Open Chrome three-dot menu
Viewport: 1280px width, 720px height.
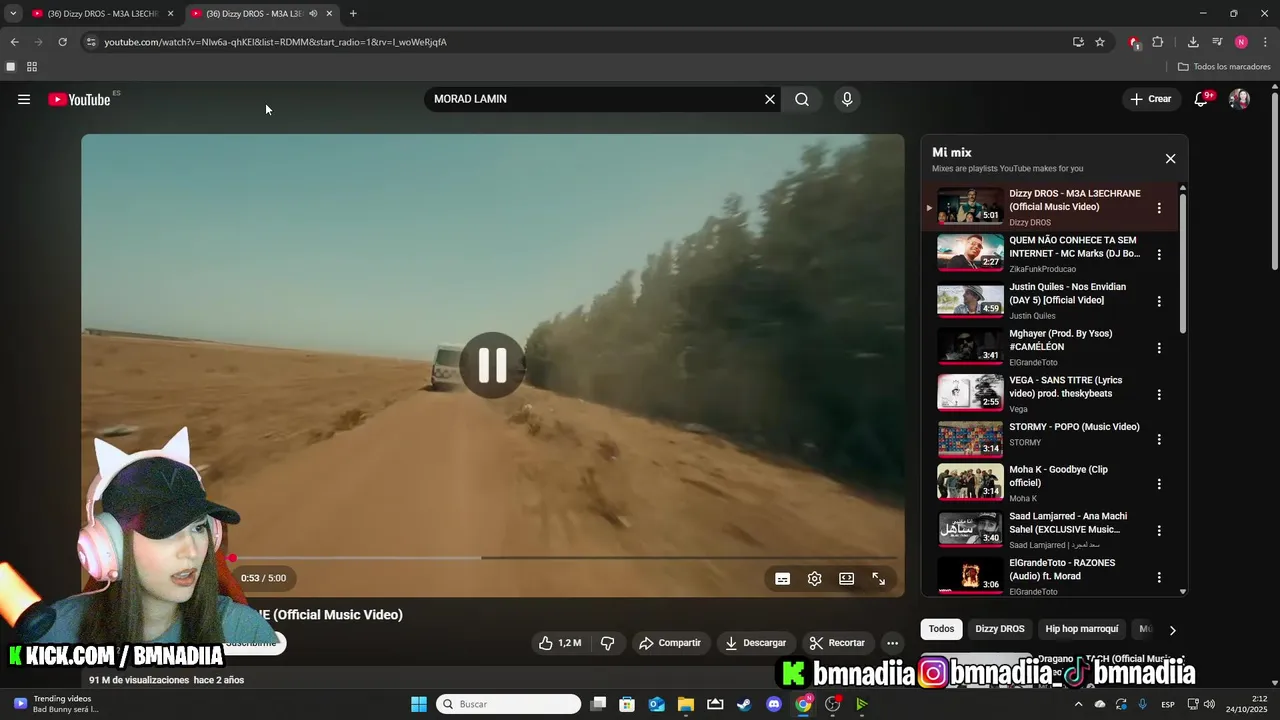(1265, 42)
